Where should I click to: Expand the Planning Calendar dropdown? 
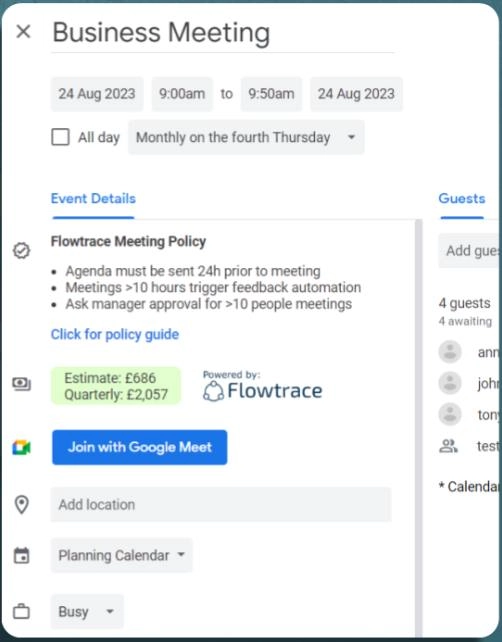[121, 556]
